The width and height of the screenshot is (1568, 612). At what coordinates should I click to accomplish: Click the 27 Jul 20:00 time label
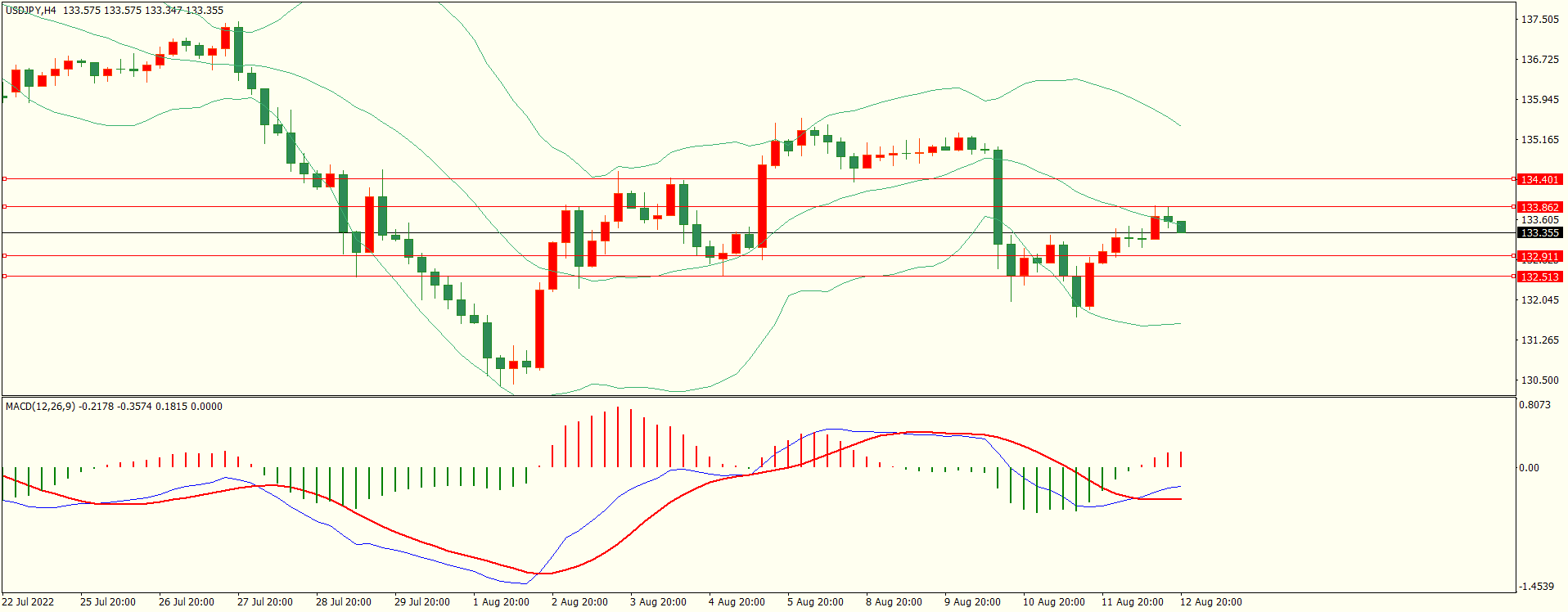[265, 601]
